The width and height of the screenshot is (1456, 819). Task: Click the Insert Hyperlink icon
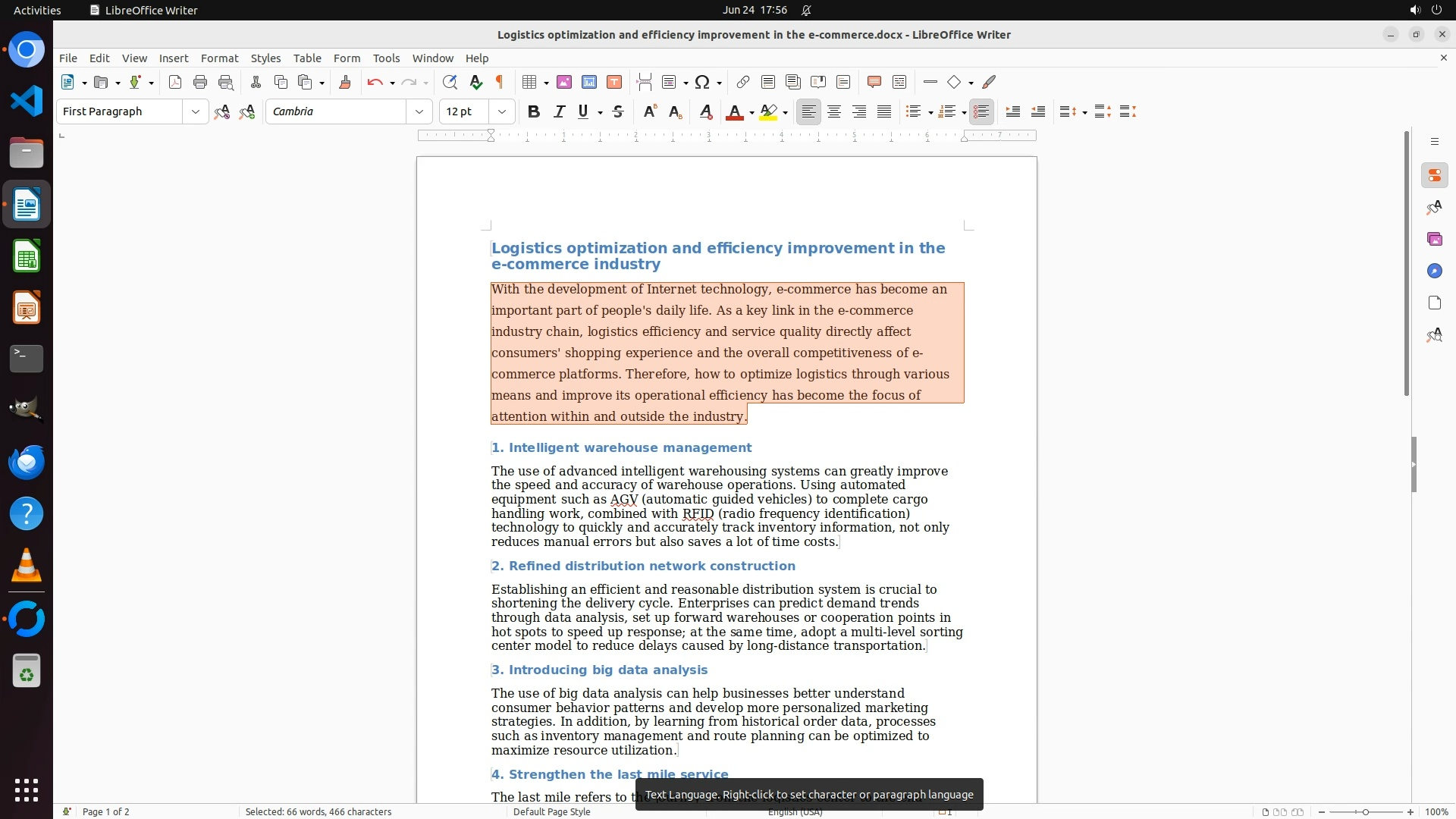point(743,83)
